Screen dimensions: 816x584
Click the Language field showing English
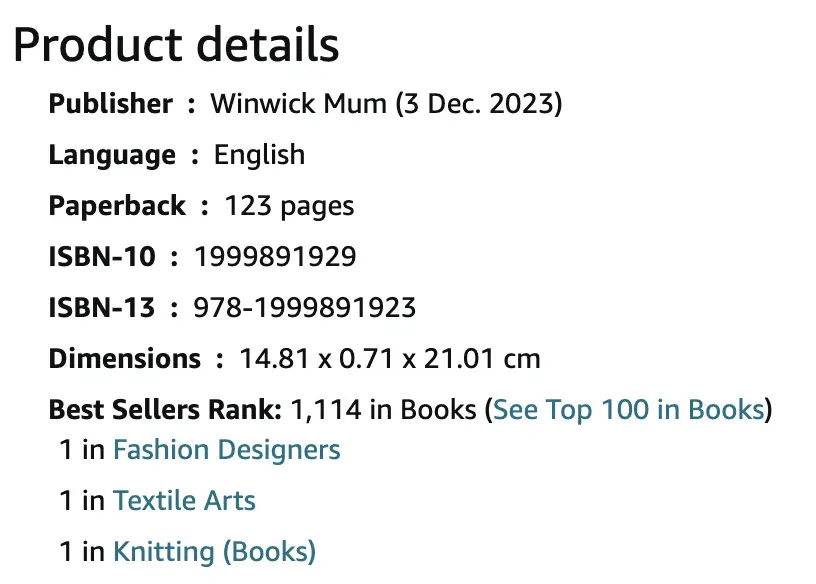[258, 155]
